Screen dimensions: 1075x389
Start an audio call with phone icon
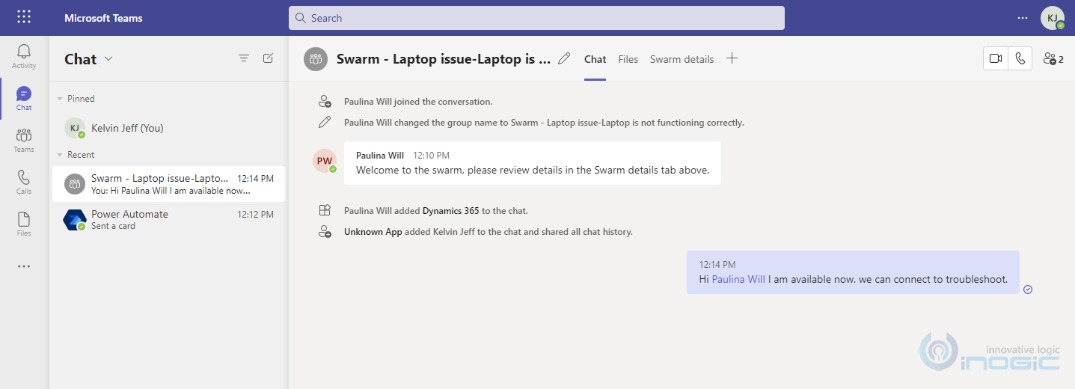pyautogui.click(x=1020, y=59)
